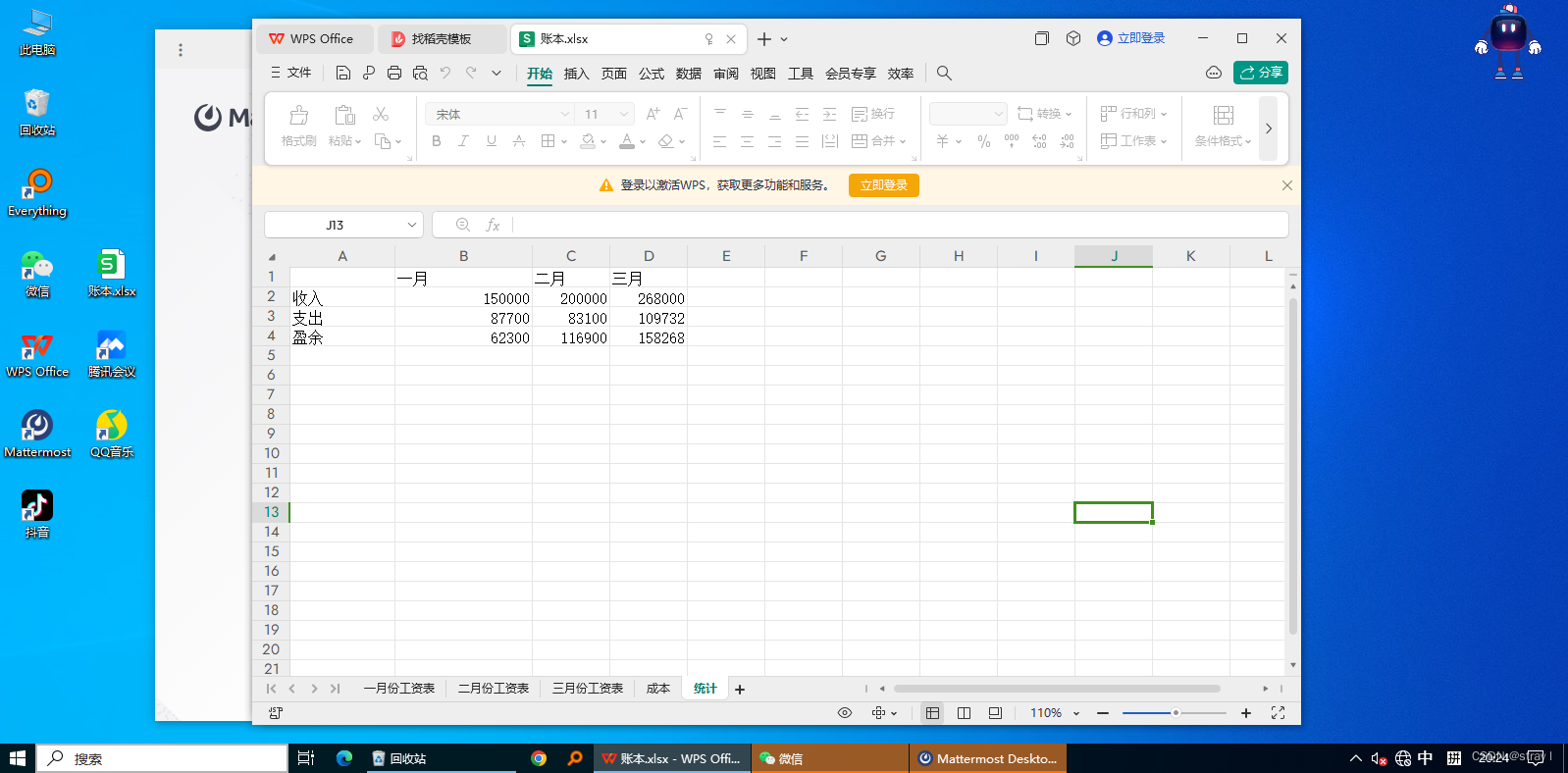Align cell content to top
The width and height of the screenshot is (1568, 773).
click(720, 114)
